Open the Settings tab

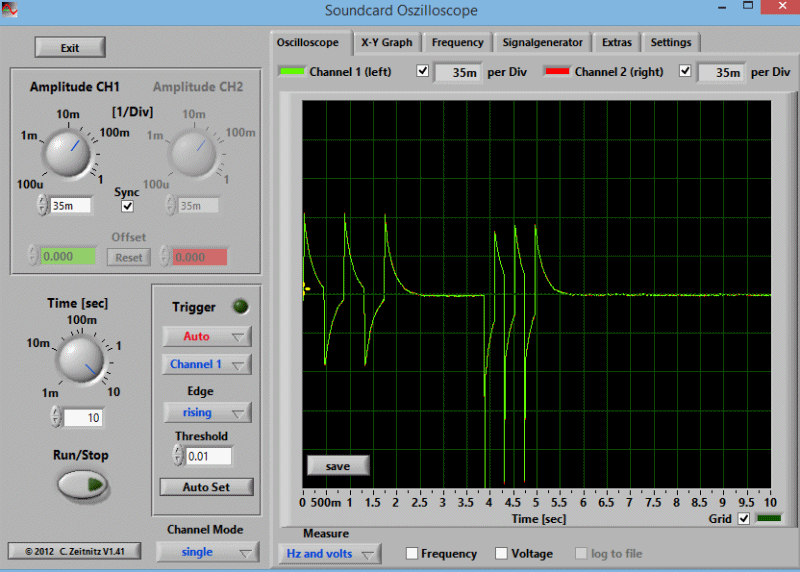670,42
